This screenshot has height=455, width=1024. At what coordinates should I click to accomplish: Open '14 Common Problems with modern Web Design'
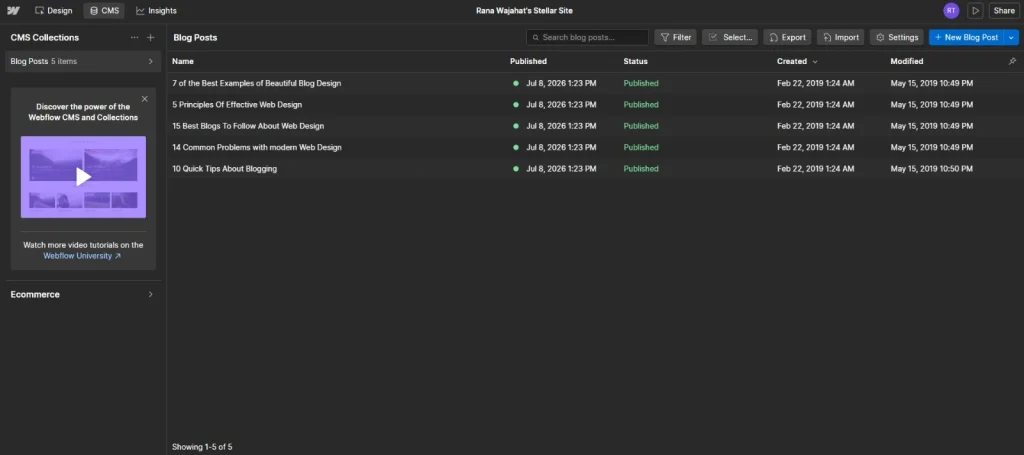tap(257, 148)
